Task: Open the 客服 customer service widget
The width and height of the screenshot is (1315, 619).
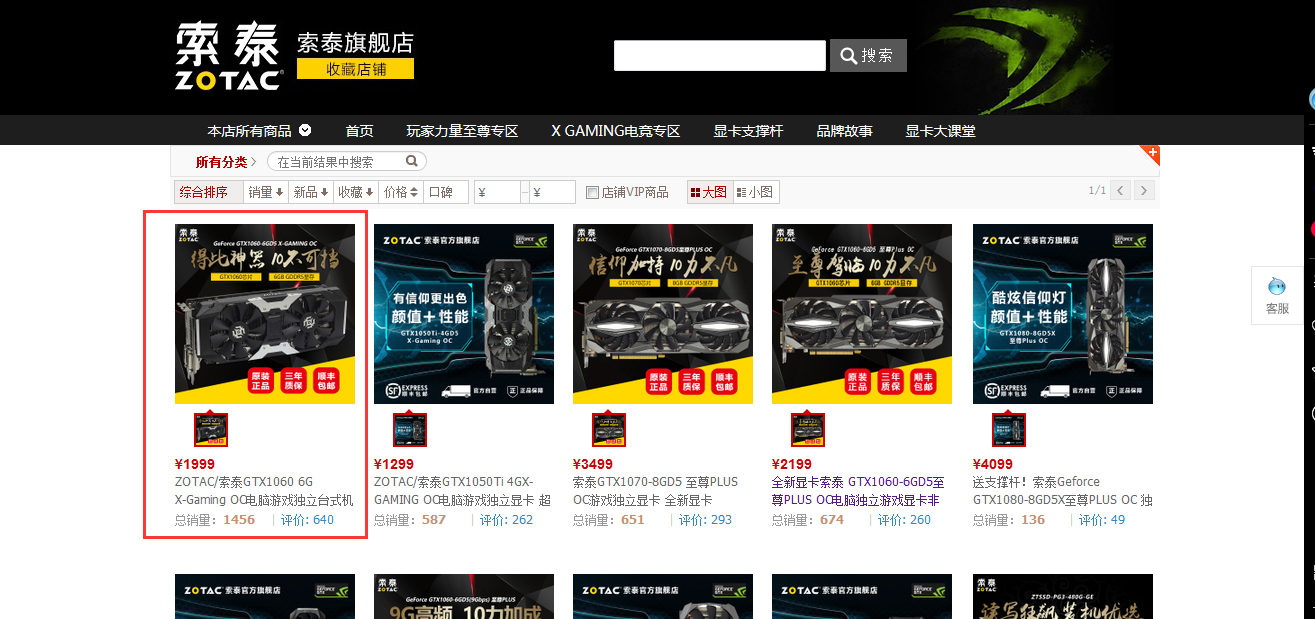Action: 1277,296
